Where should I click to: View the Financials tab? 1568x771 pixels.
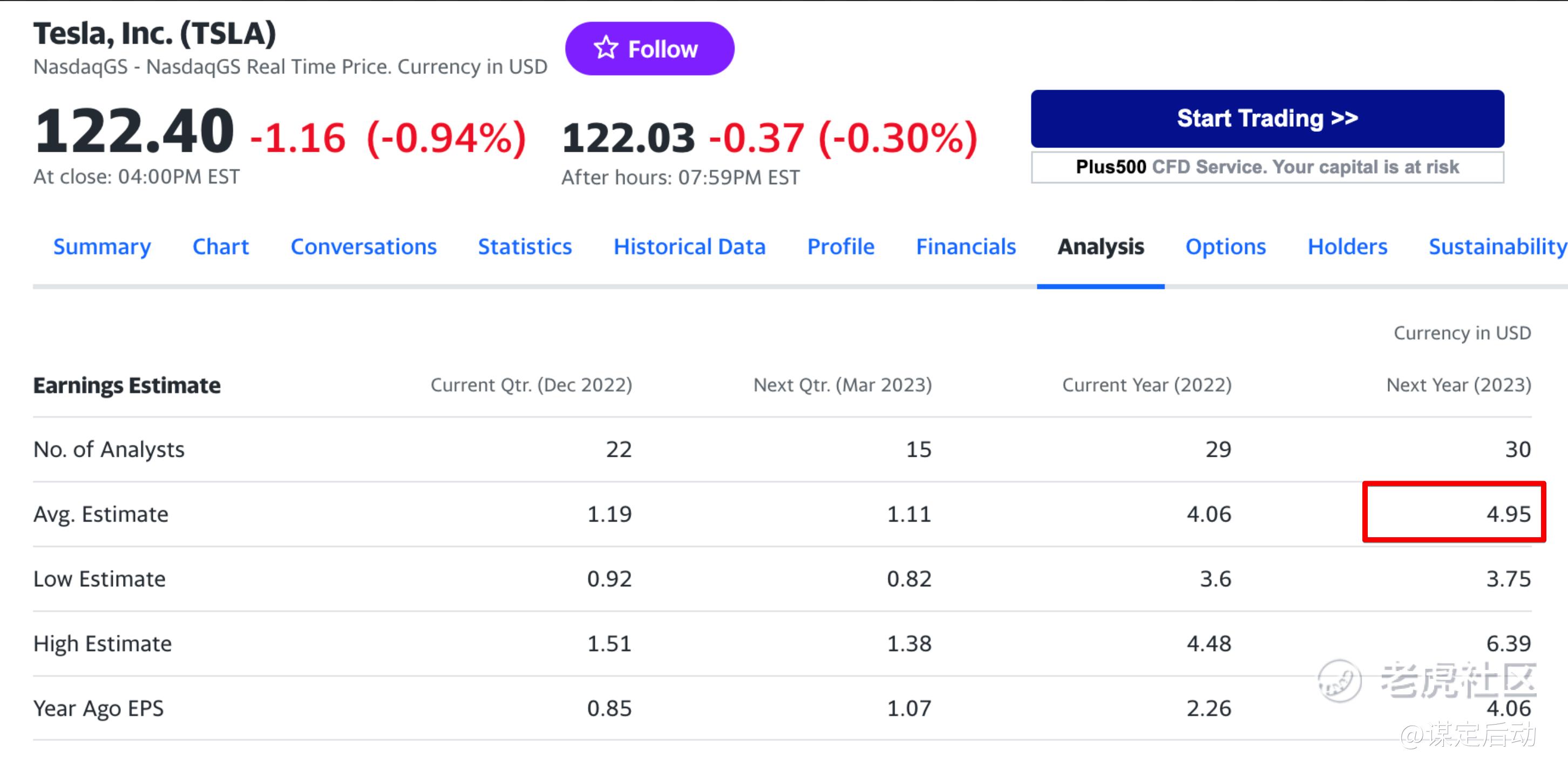(966, 247)
